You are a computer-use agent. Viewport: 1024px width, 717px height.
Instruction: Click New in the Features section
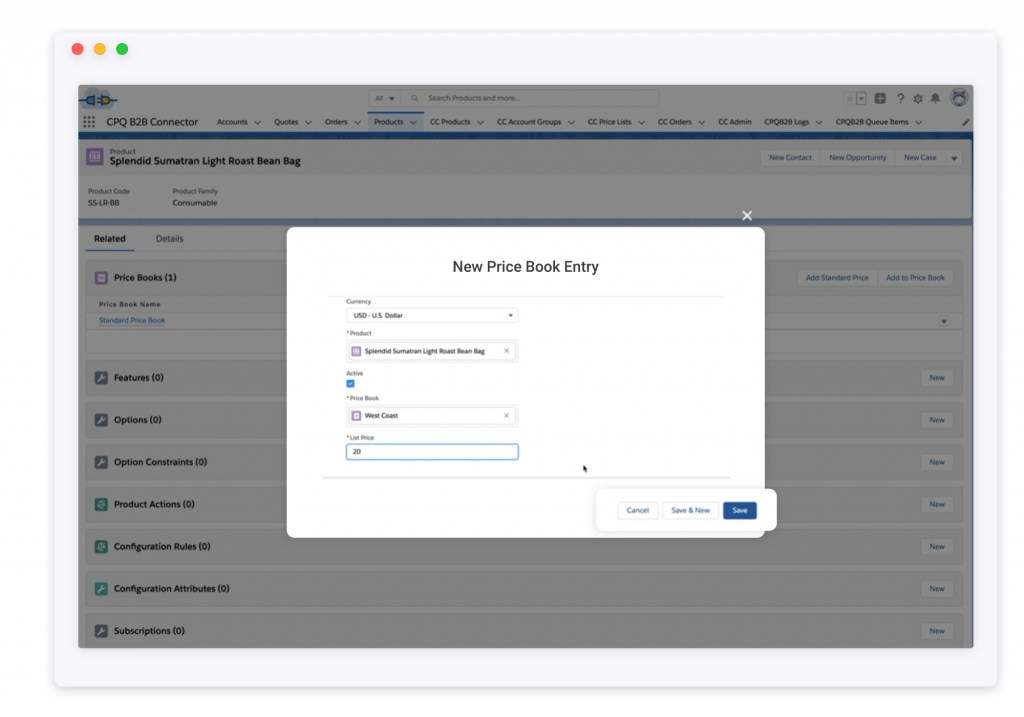[936, 378]
